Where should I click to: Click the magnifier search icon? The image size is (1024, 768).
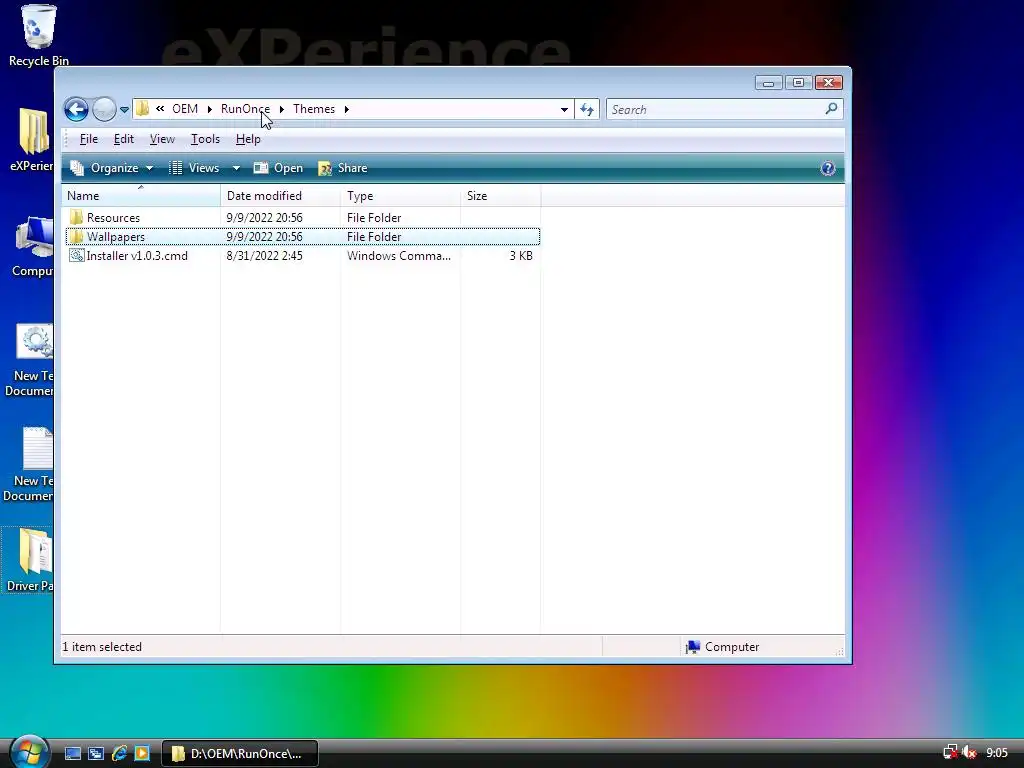click(831, 109)
